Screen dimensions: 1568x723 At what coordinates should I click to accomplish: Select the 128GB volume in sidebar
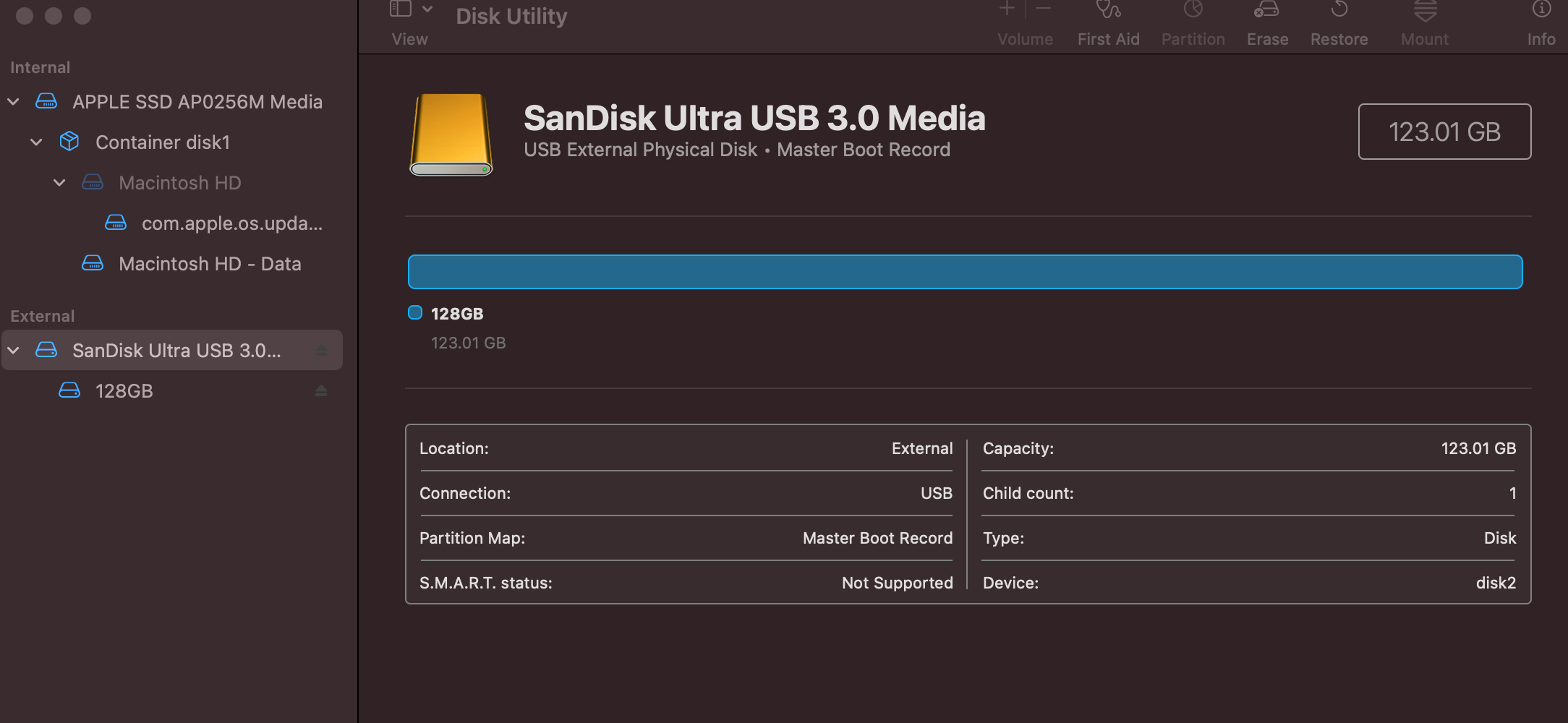pyautogui.click(x=124, y=391)
